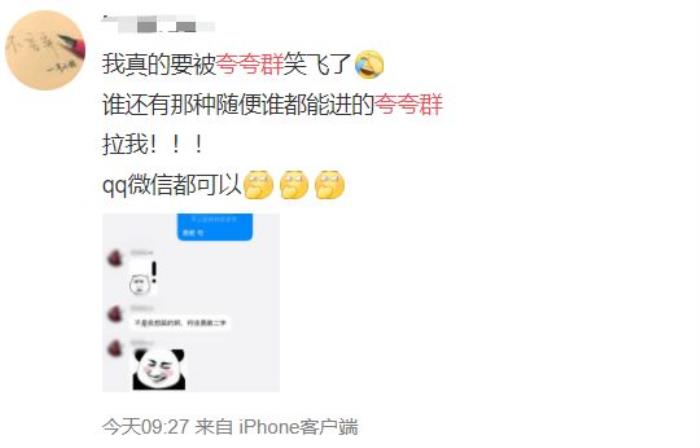Click the second dark chat avatar in the screenshot
The width and height of the screenshot is (700, 448).
(115, 314)
